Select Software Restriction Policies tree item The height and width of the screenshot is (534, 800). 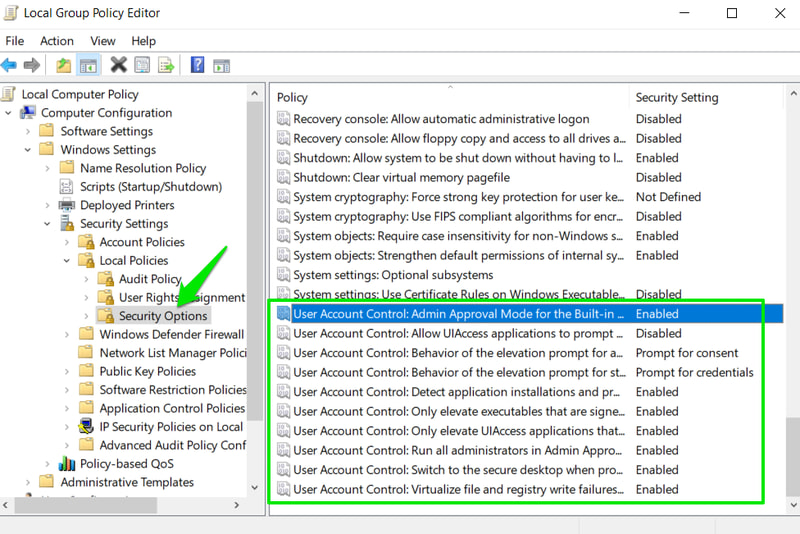172,390
